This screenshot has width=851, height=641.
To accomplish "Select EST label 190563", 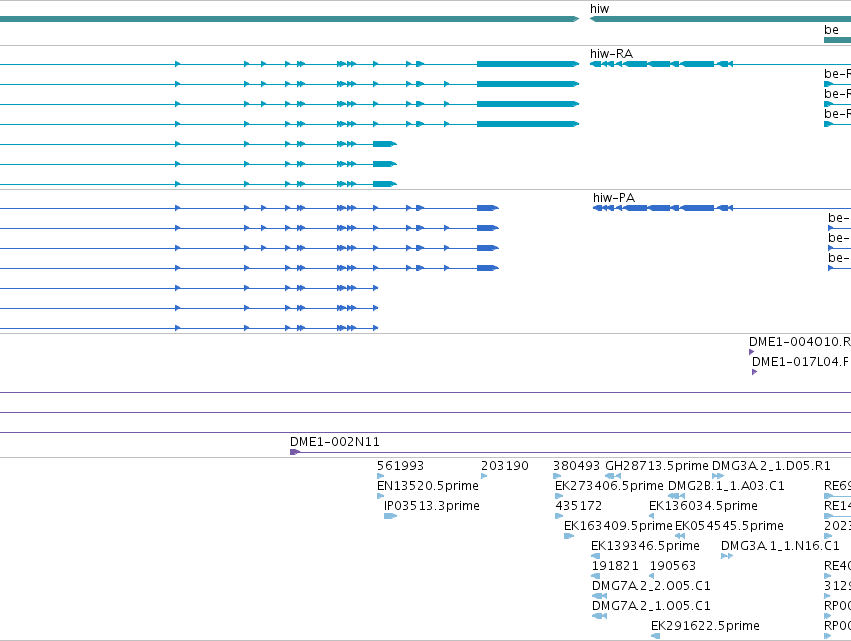I will click(x=673, y=566).
